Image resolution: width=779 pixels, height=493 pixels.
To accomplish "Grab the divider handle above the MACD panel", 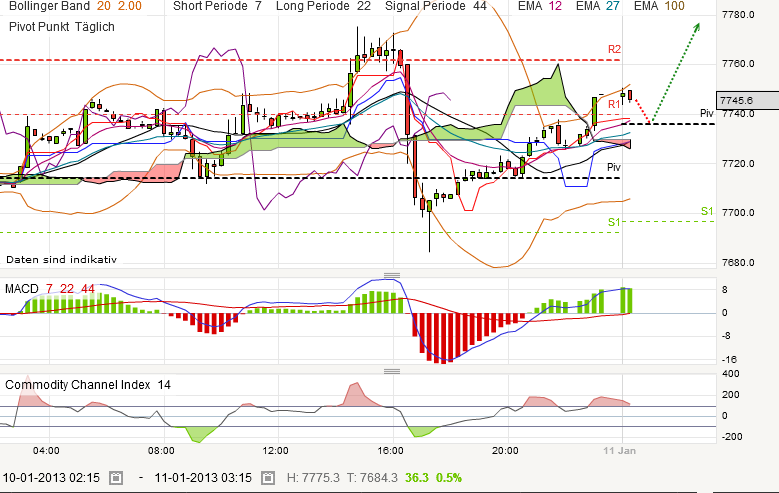I will click(392, 275).
